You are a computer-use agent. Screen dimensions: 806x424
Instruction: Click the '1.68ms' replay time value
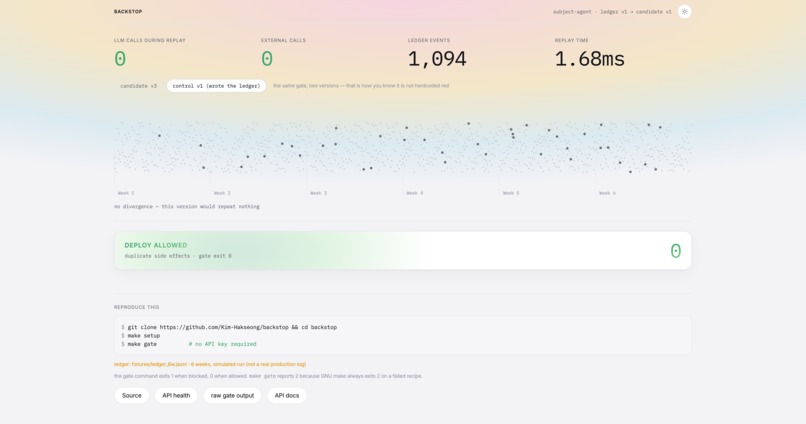coord(590,59)
